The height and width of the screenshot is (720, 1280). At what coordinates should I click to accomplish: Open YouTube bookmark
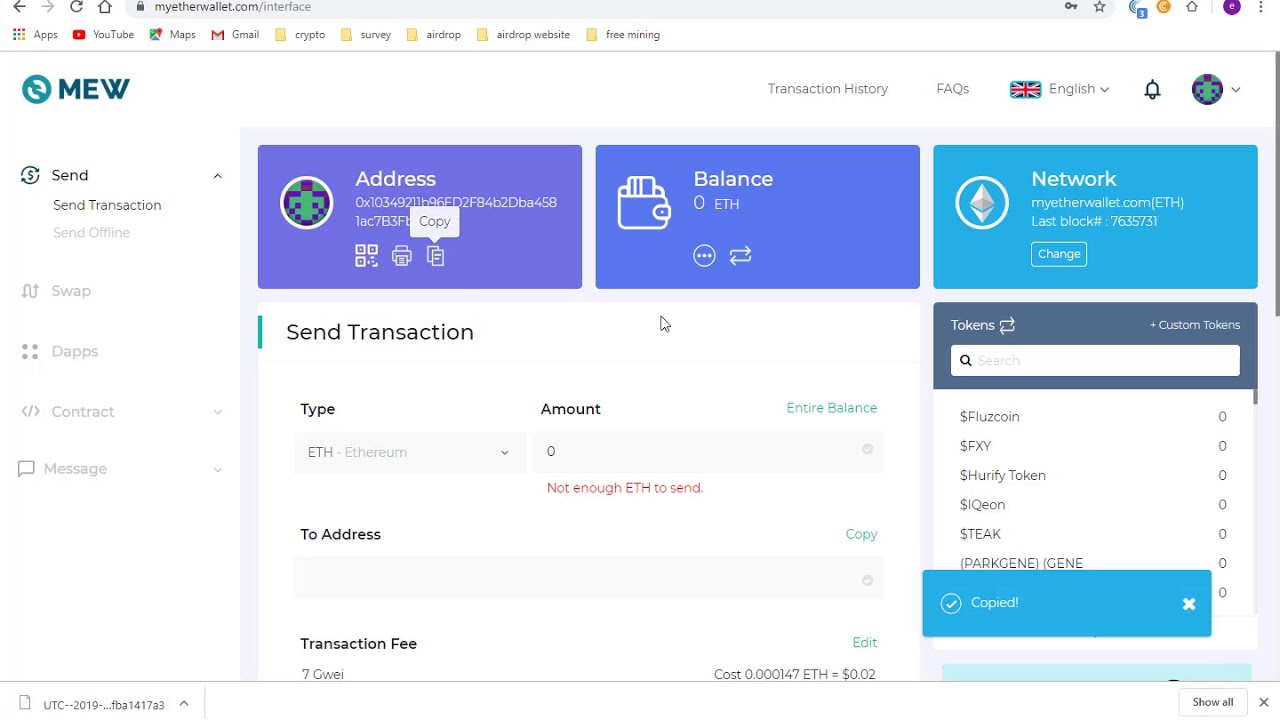103,35
